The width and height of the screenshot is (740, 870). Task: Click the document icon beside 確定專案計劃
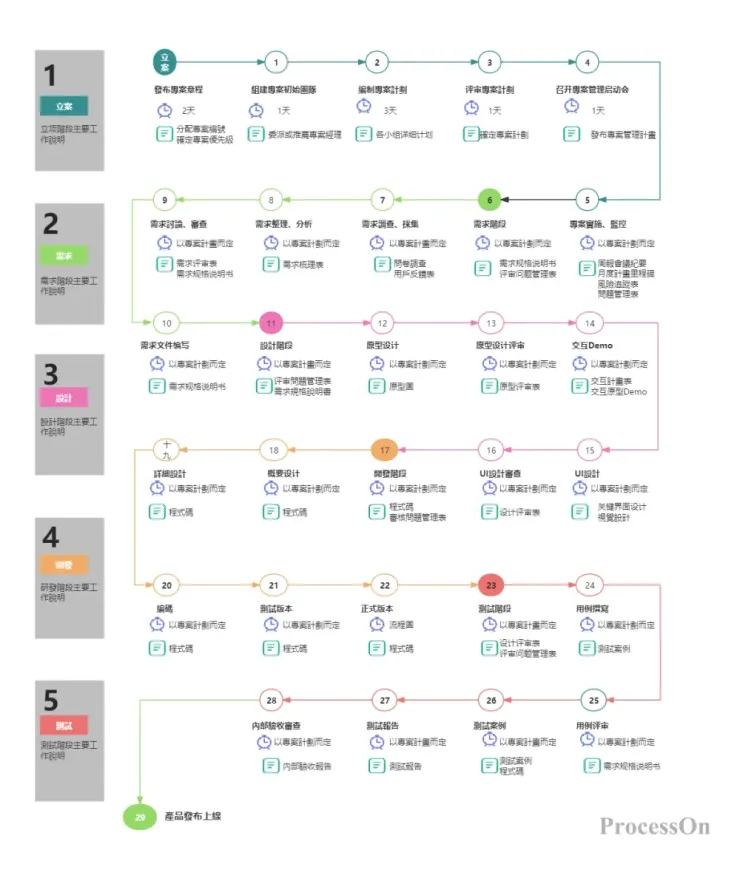(x=471, y=134)
